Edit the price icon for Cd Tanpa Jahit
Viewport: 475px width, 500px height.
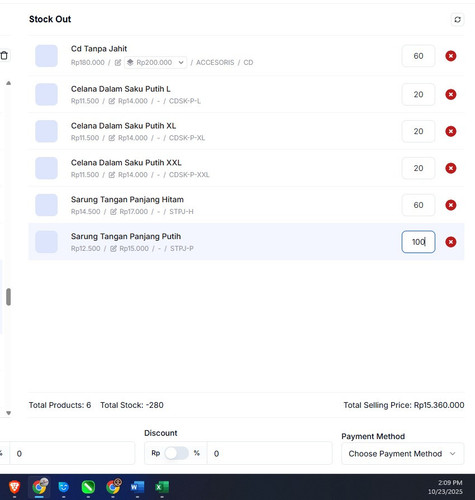click(x=118, y=63)
